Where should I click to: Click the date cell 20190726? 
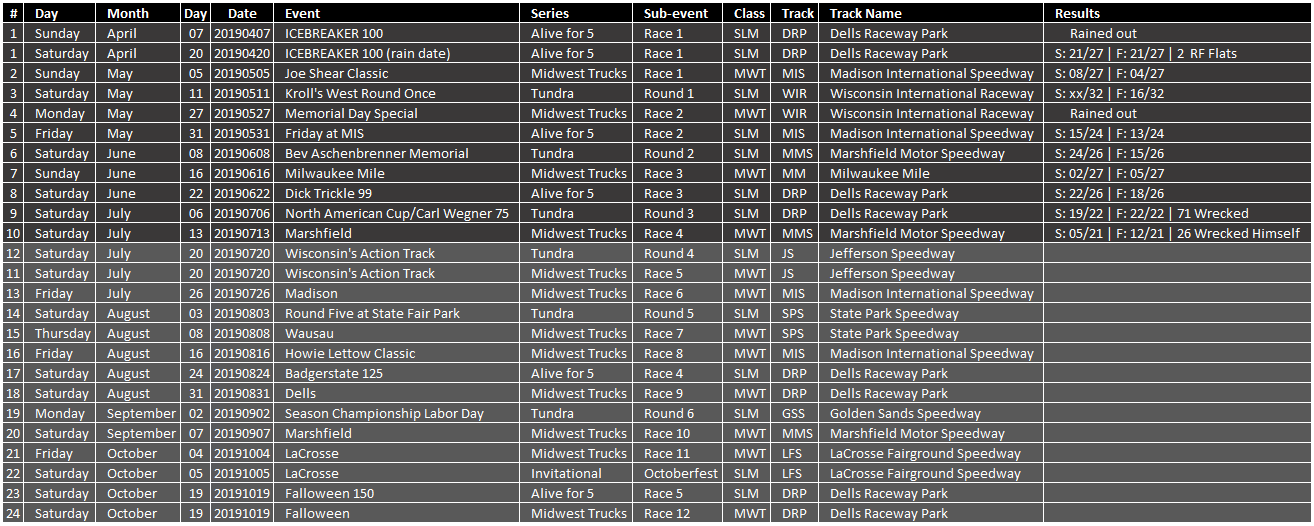click(x=244, y=293)
